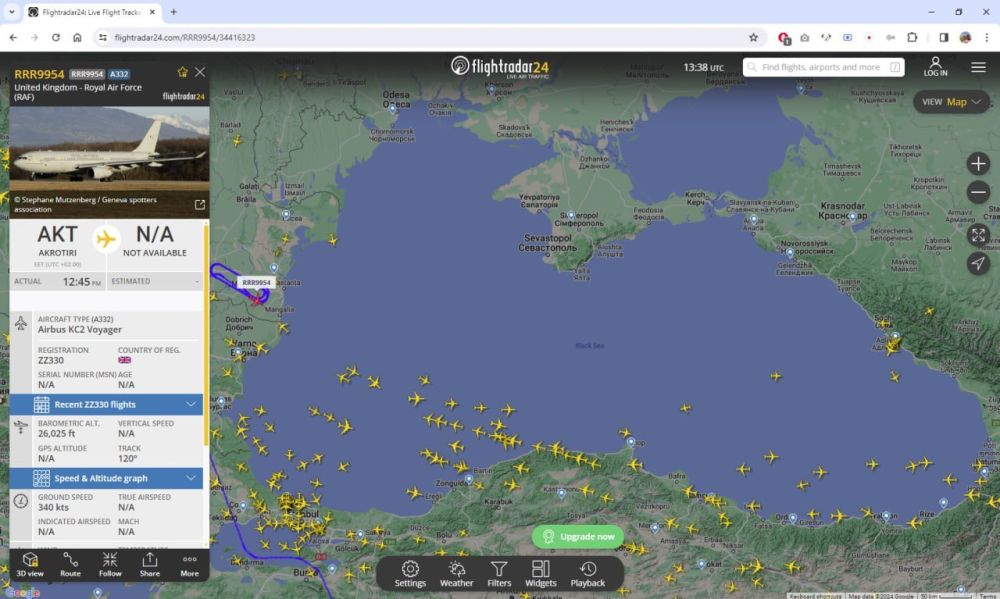Toggle fullscreen map mode
The width and height of the screenshot is (1000, 599).
(x=978, y=235)
